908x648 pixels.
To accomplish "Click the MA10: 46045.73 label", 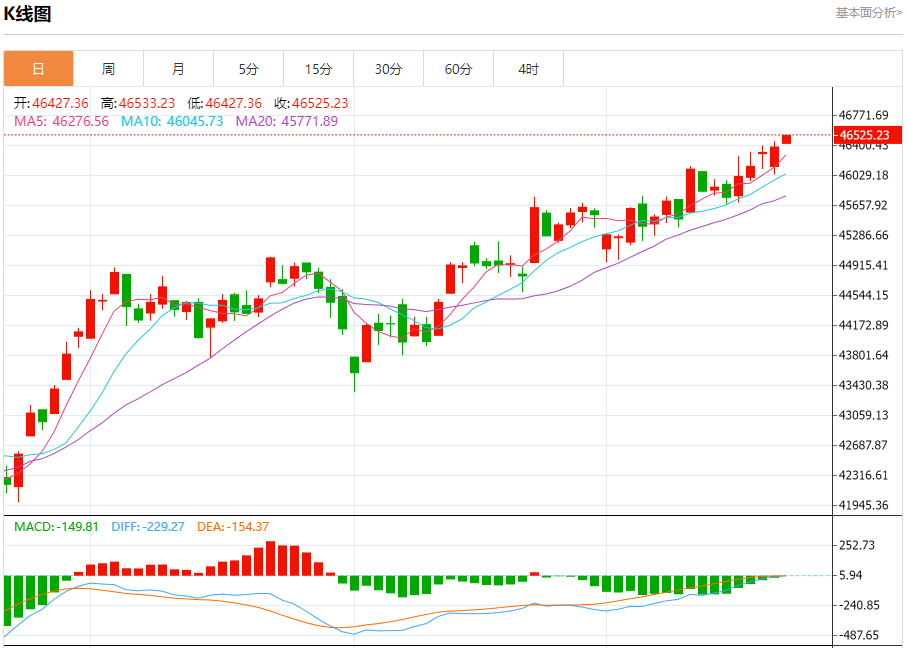I will (x=172, y=121).
